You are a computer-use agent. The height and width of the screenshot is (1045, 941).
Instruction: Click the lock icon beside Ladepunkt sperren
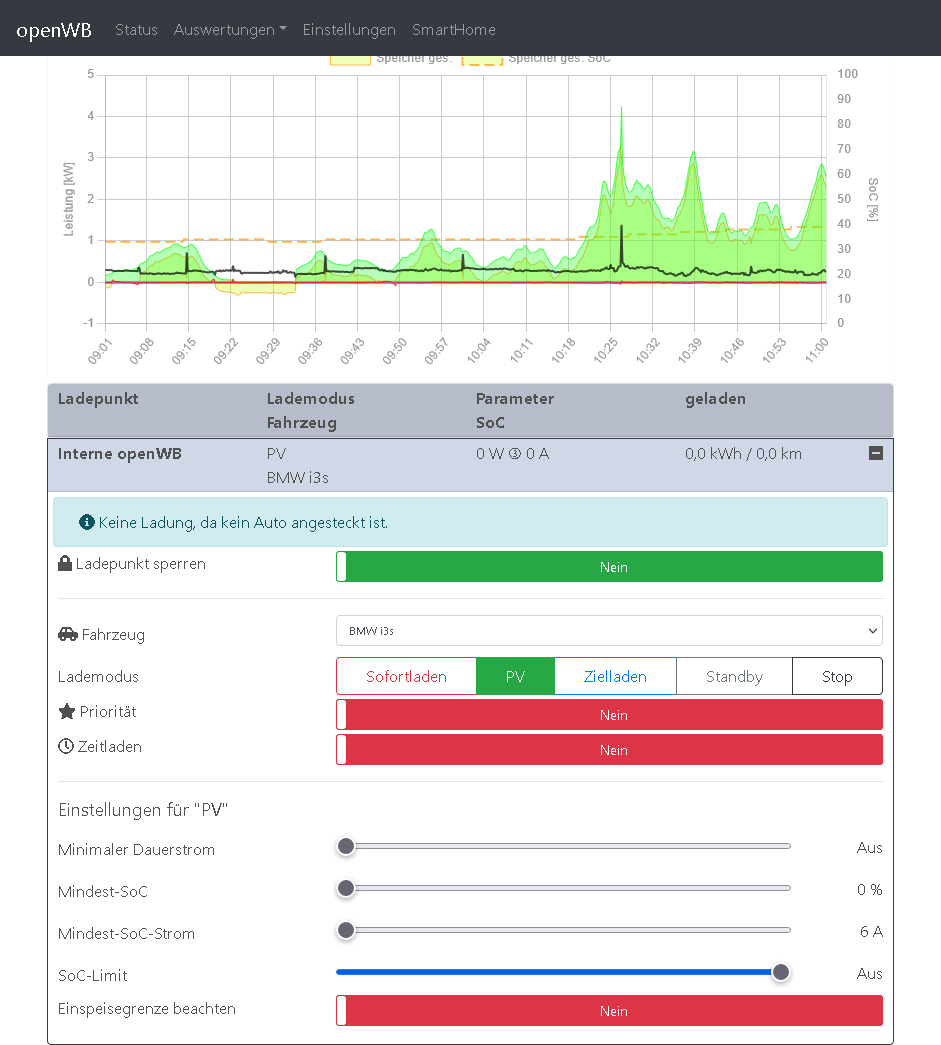pyautogui.click(x=65, y=564)
